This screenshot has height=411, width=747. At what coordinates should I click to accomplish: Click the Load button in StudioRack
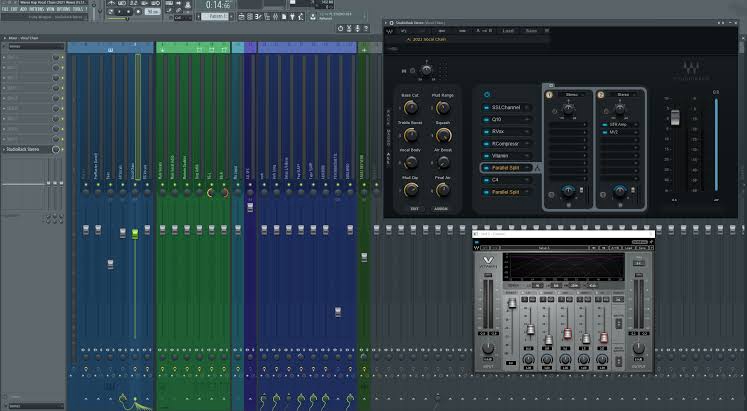pyautogui.click(x=508, y=31)
